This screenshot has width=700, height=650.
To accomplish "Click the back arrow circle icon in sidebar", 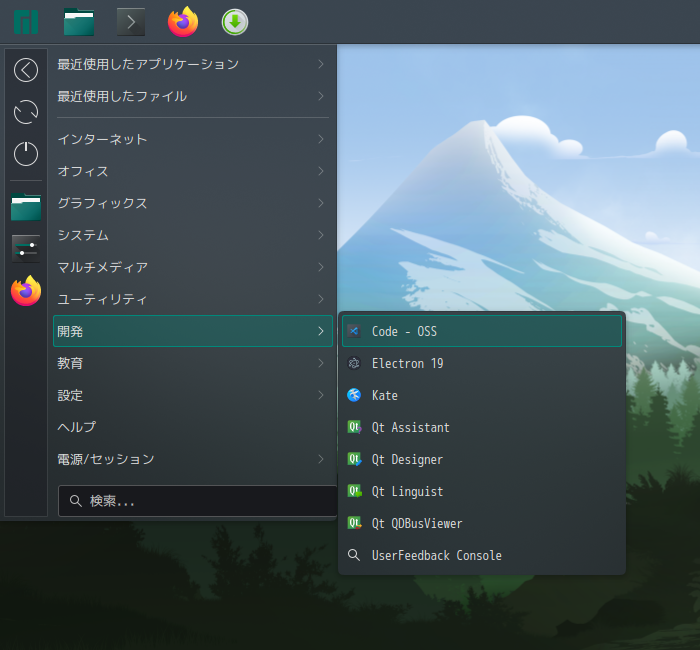I will [26, 70].
